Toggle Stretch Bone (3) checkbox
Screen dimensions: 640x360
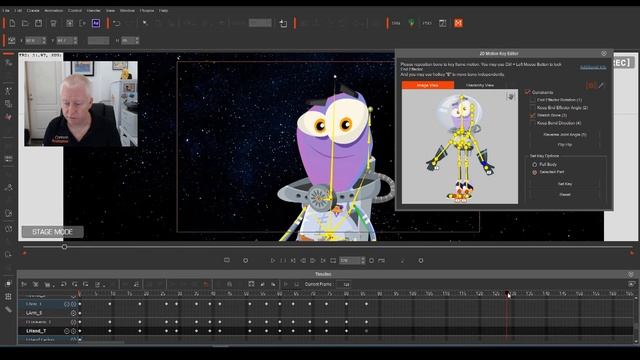tap(532, 116)
